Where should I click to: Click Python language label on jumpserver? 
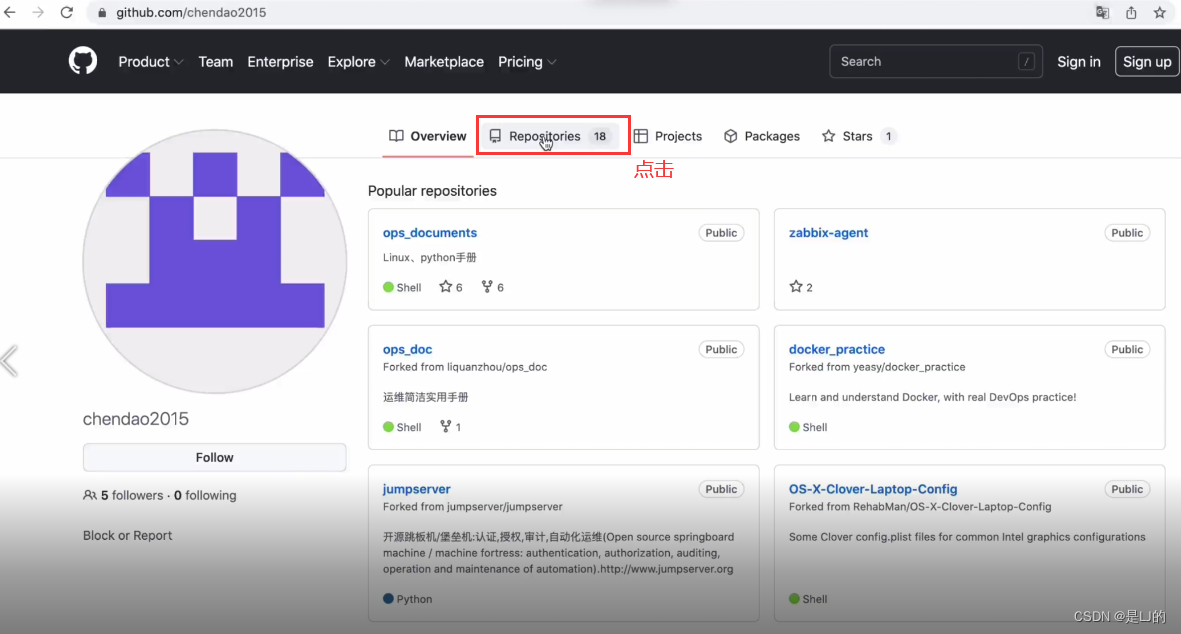[x=414, y=599]
